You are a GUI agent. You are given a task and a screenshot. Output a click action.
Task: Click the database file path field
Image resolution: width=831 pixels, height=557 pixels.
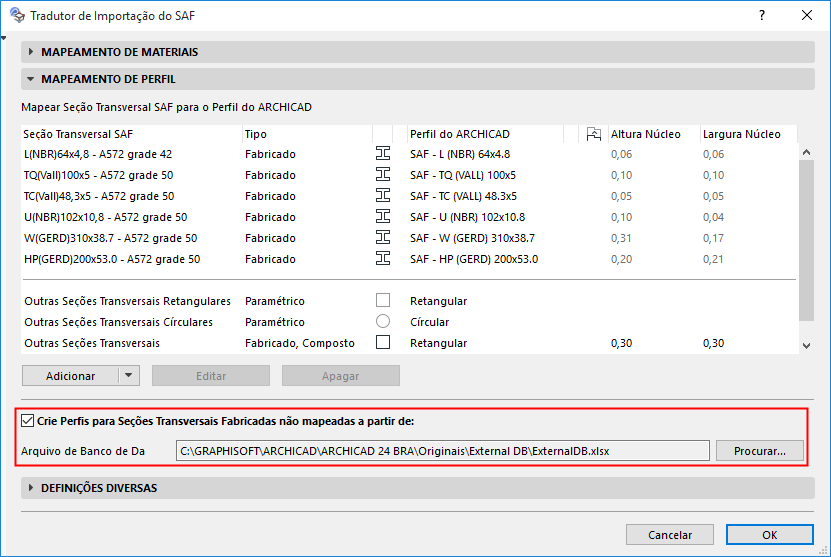[x=441, y=451]
